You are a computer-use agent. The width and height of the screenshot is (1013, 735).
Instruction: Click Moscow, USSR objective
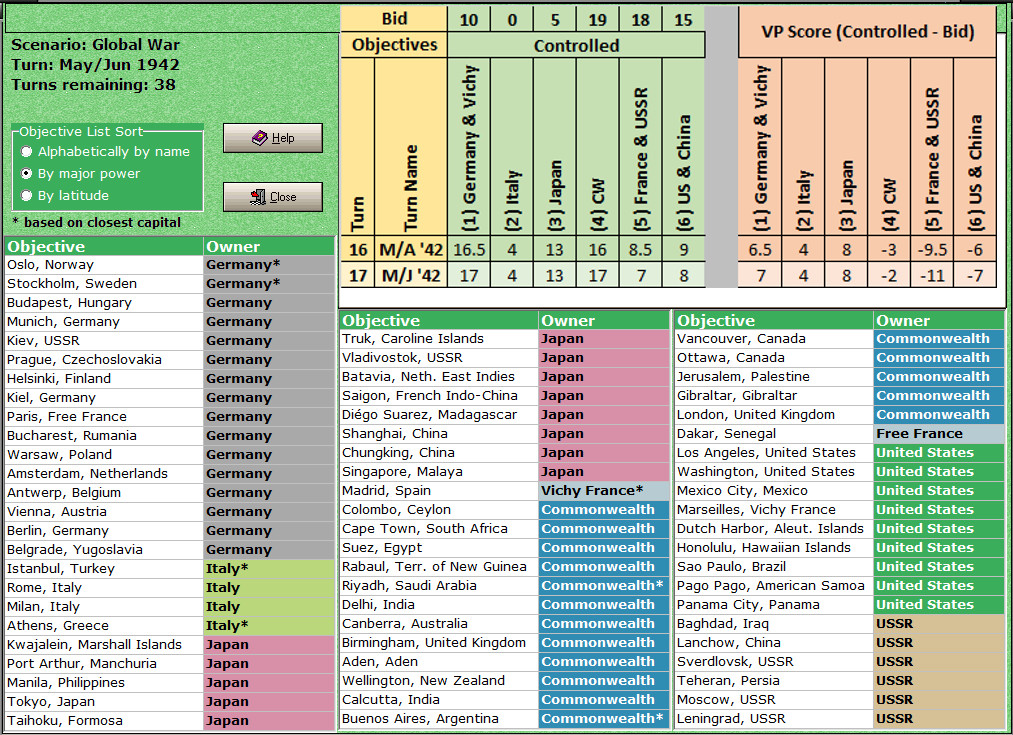pos(840,700)
